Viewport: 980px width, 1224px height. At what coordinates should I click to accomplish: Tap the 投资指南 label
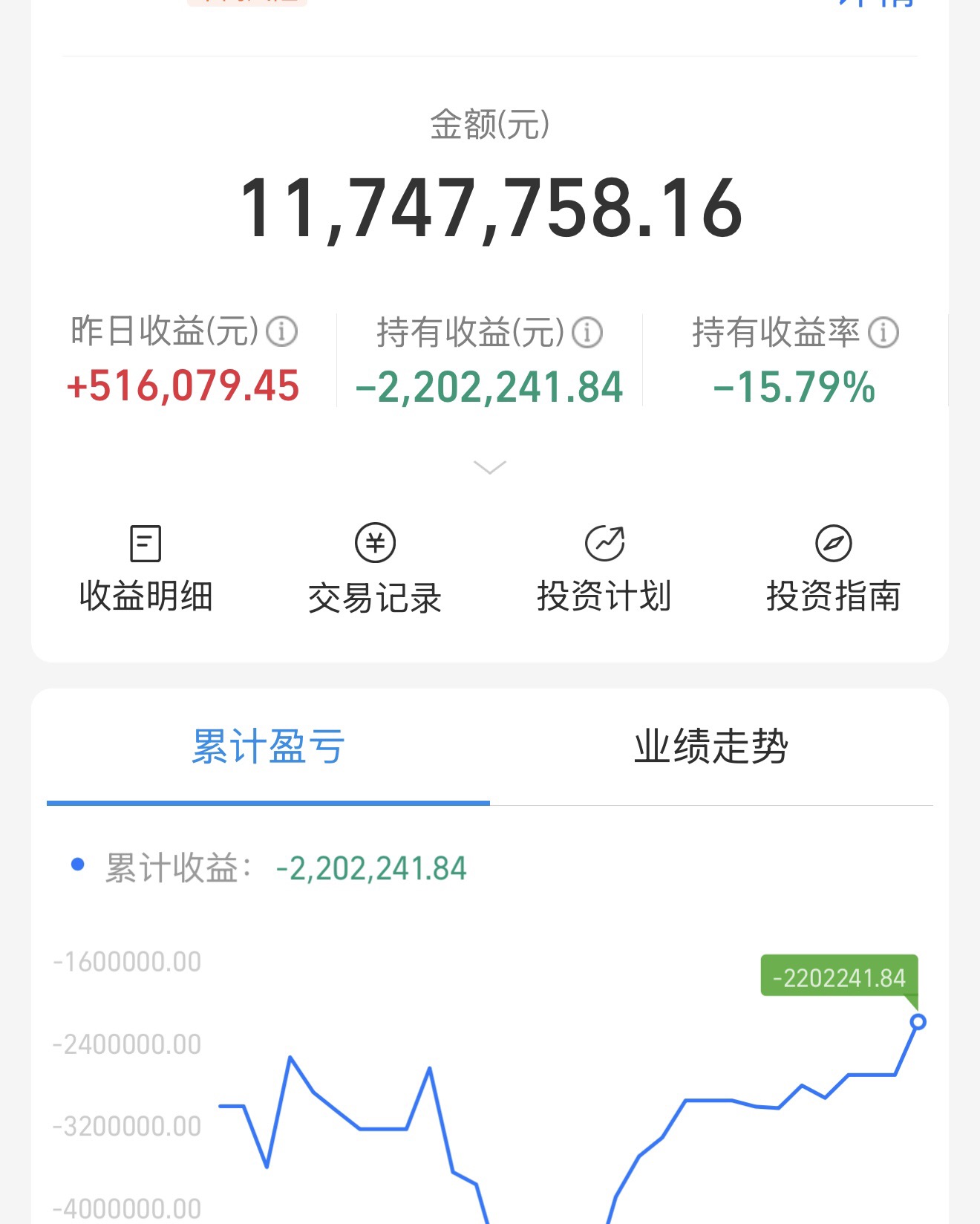point(834,596)
